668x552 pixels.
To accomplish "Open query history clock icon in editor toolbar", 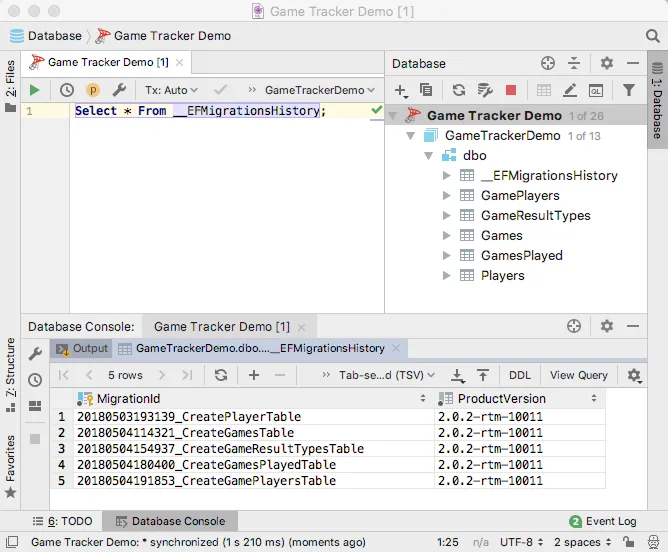I will [x=66, y=90].
